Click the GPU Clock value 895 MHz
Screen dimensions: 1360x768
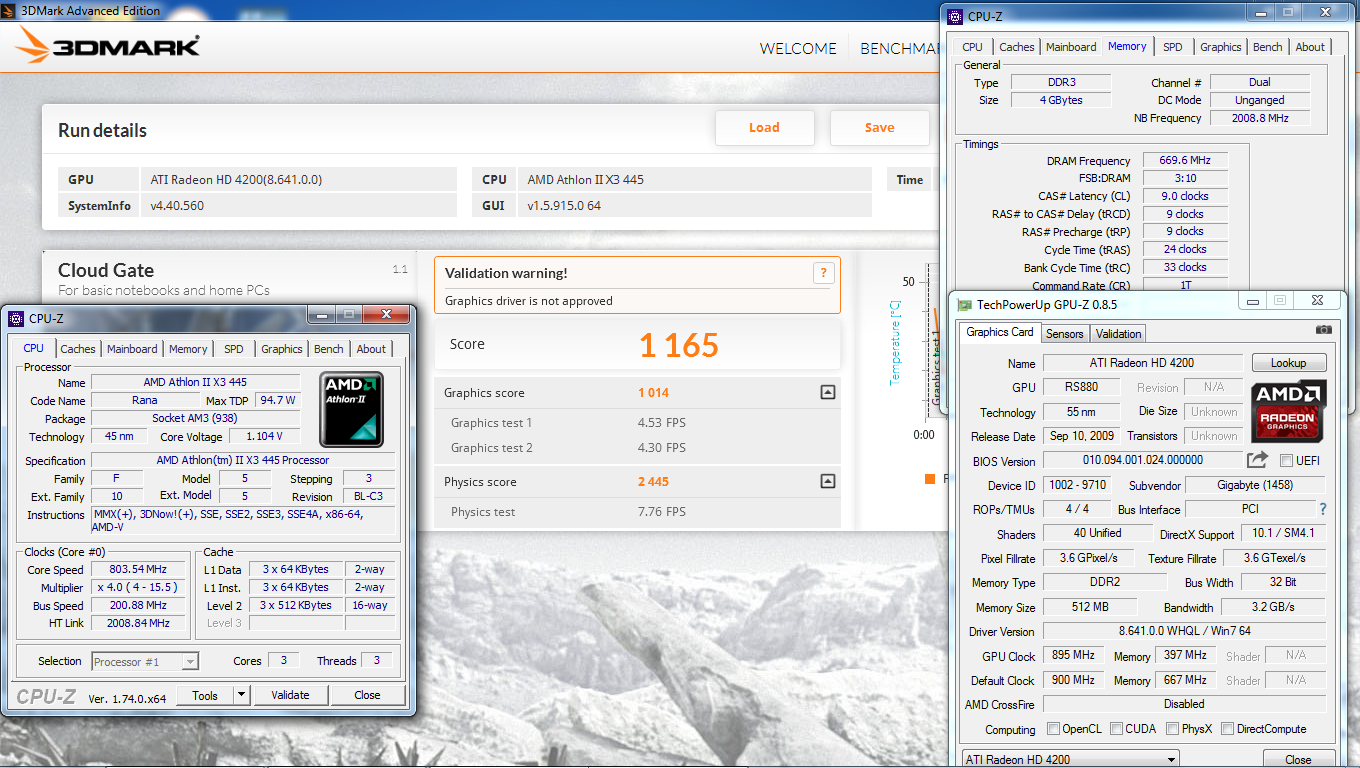pos(1074,656)
